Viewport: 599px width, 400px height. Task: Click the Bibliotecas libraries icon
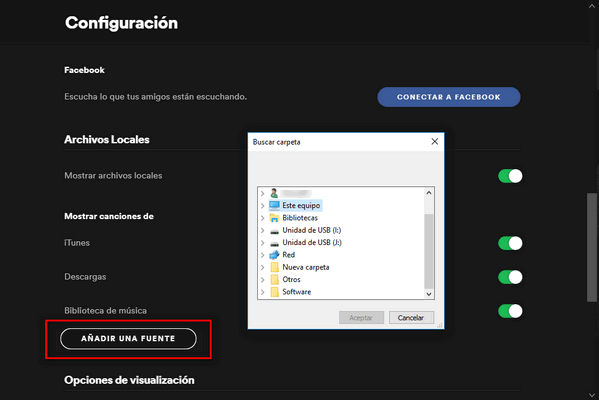(274, 218)
